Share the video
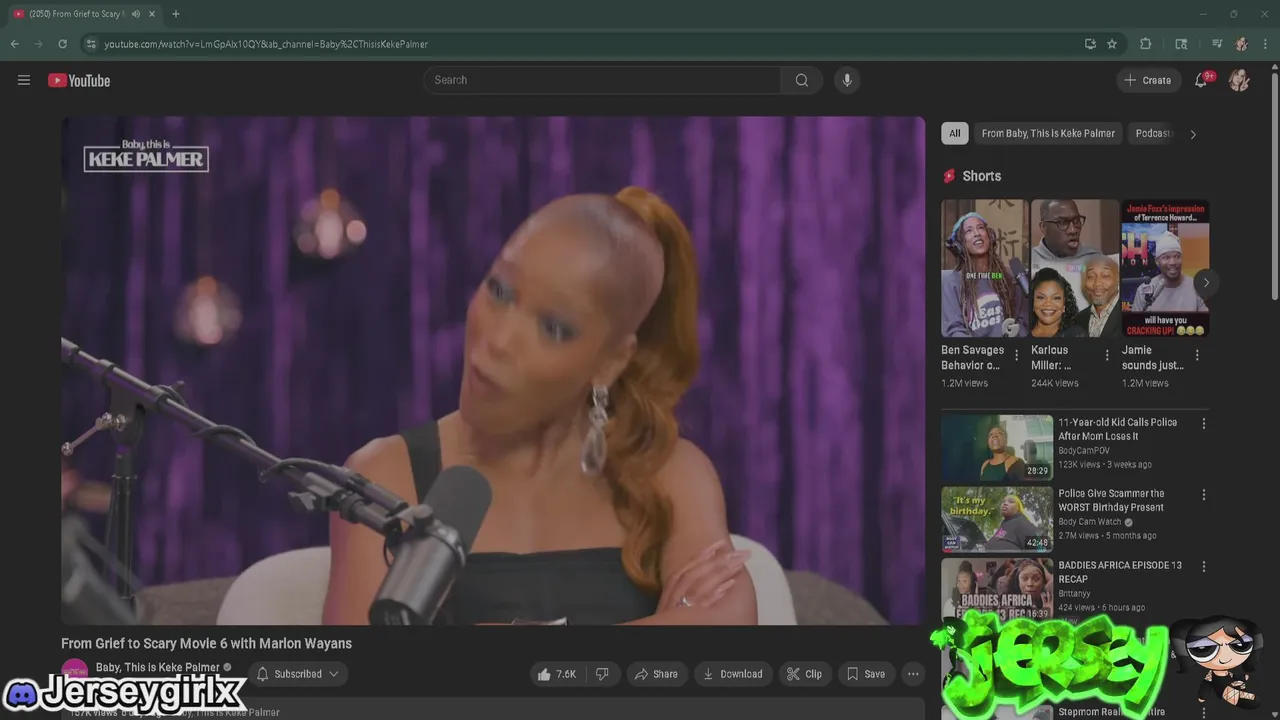The image size is (1280, 720). 656,674
